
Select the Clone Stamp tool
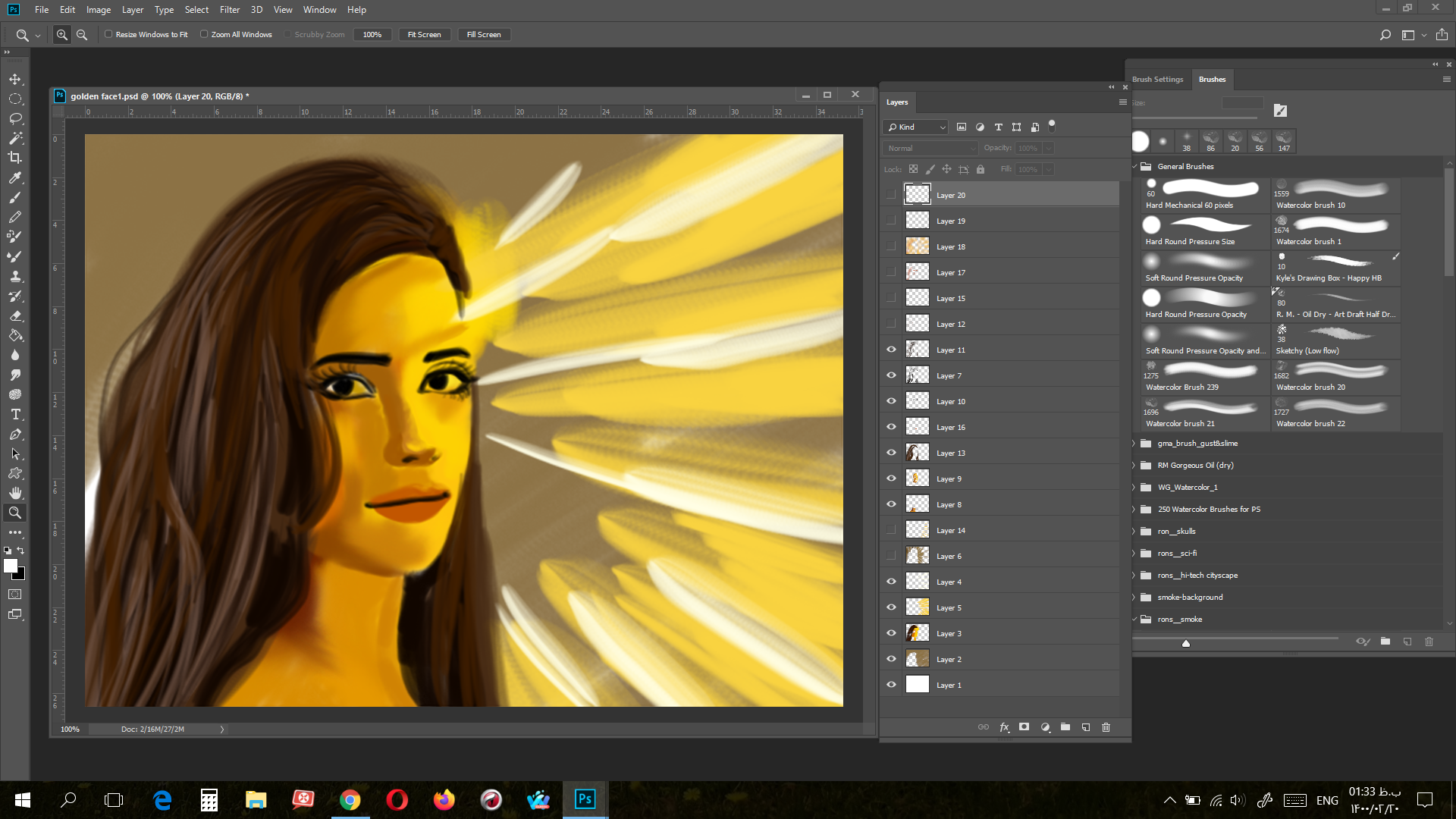click(15, 276)
